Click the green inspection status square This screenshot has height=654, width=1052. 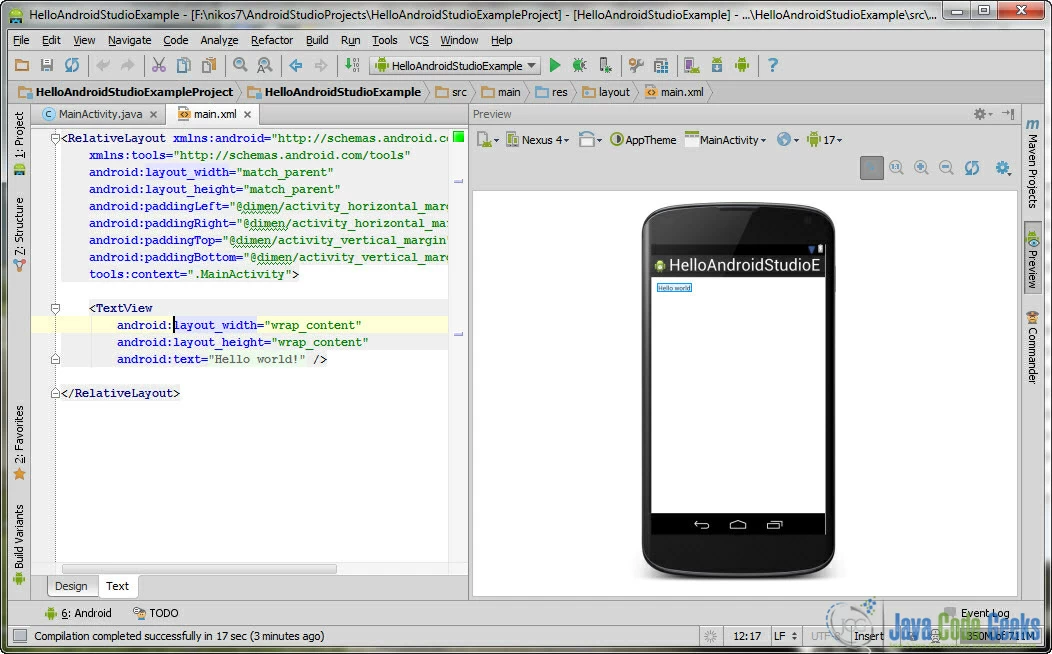(458, 138)
